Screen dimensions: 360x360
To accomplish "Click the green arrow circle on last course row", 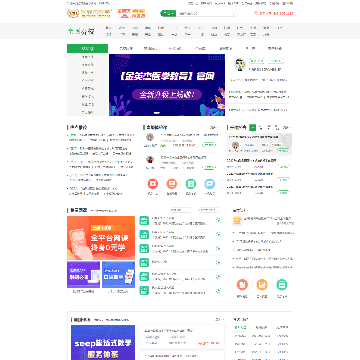I will (x=218, y=290).
